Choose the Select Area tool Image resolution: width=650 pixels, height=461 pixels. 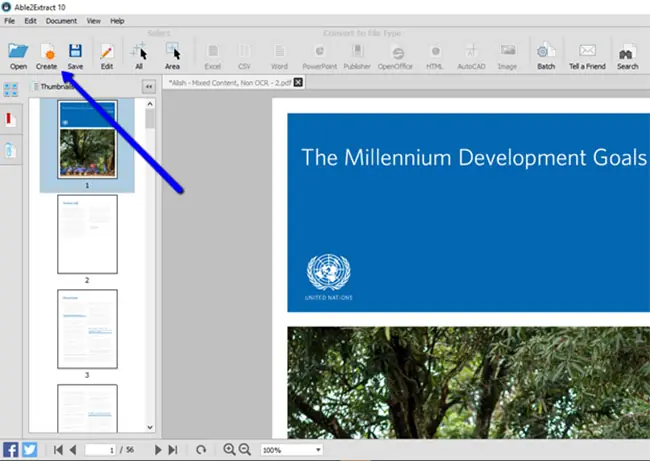point(172,56)
